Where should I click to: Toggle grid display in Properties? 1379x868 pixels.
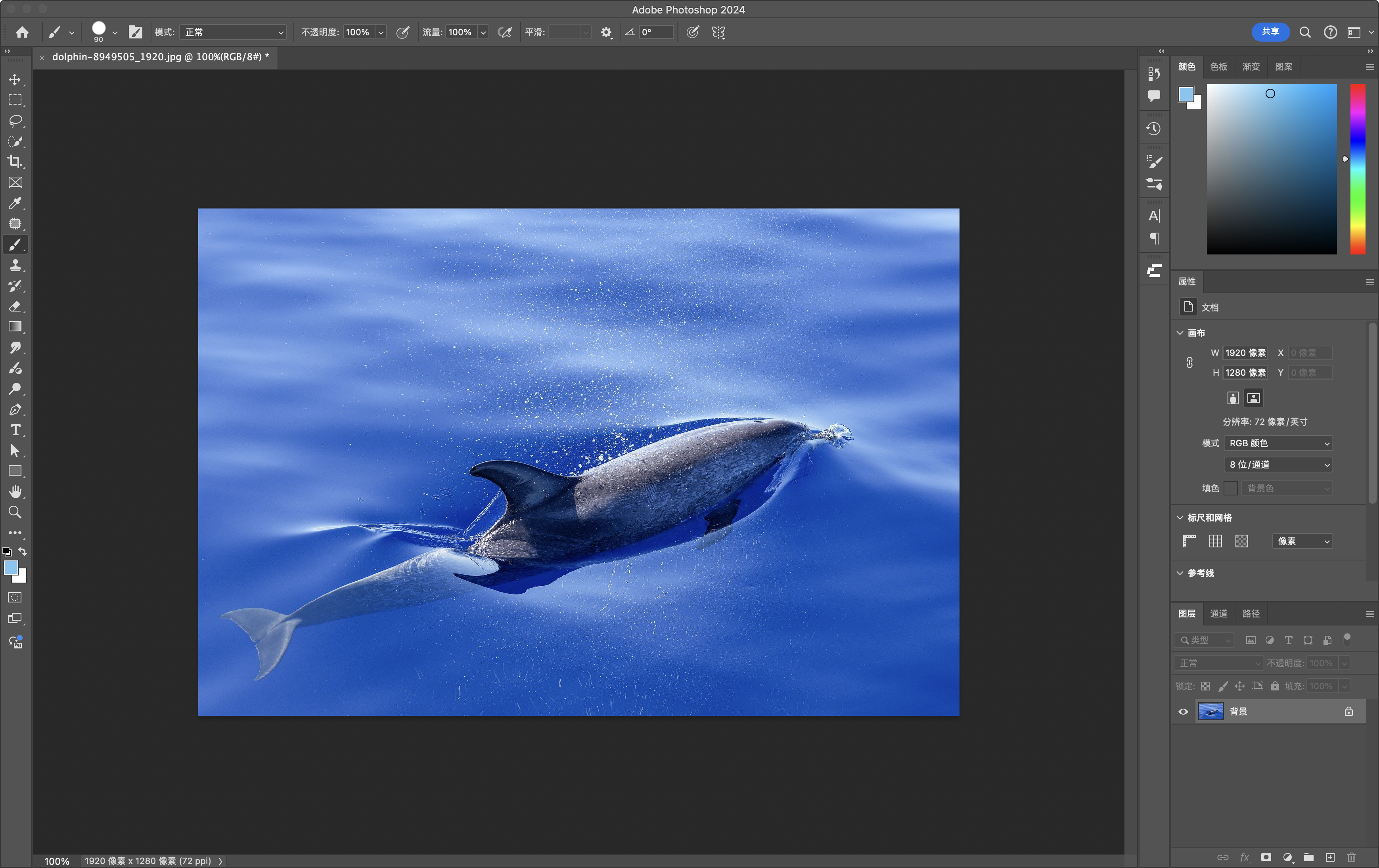(x=1215, y=541)
